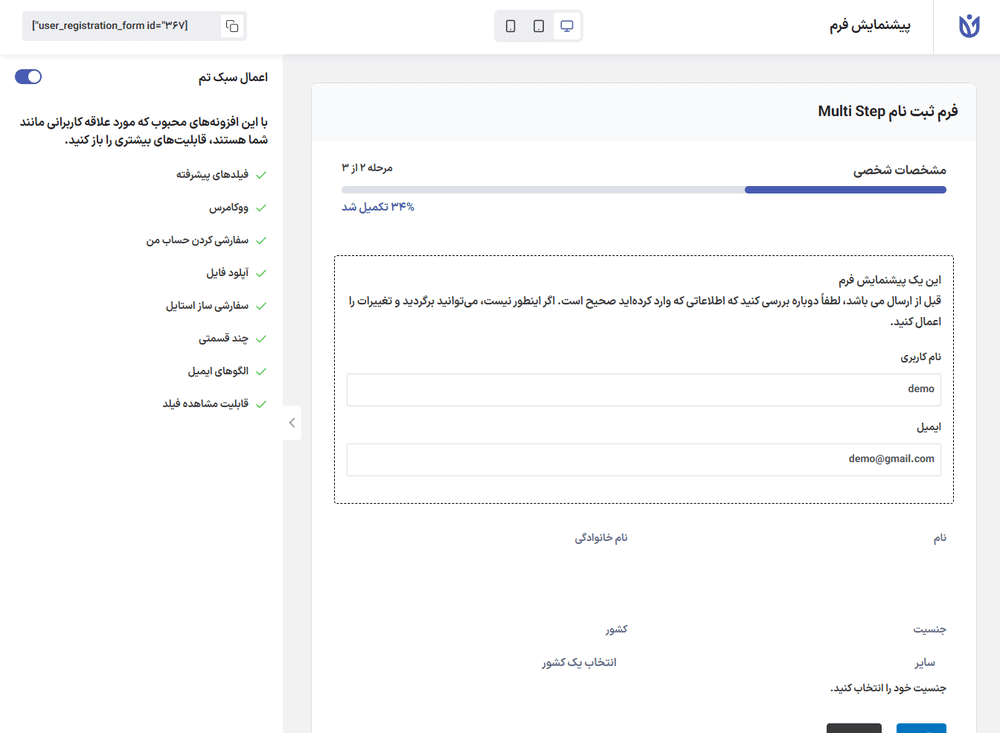Click the checkmark beside الگوهای ایمیل

click(x=261, y=371)
